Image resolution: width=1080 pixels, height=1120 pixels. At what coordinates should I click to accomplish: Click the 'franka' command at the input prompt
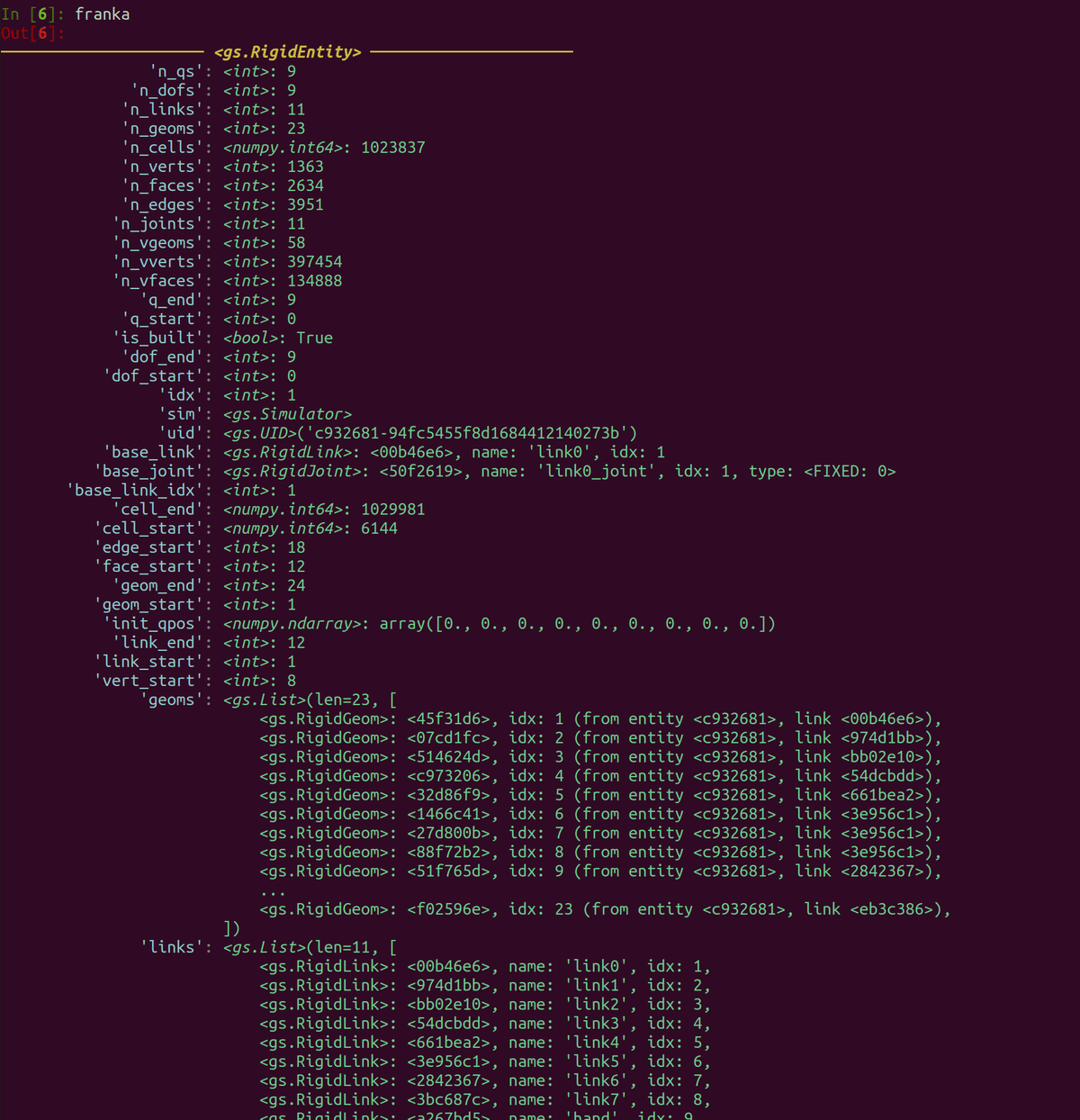[103, 14]
